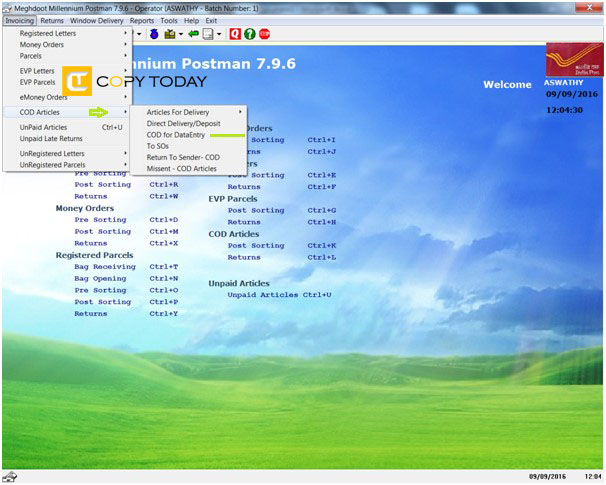
Task: Click operator name ASWATHY
Action: (563, 82)
